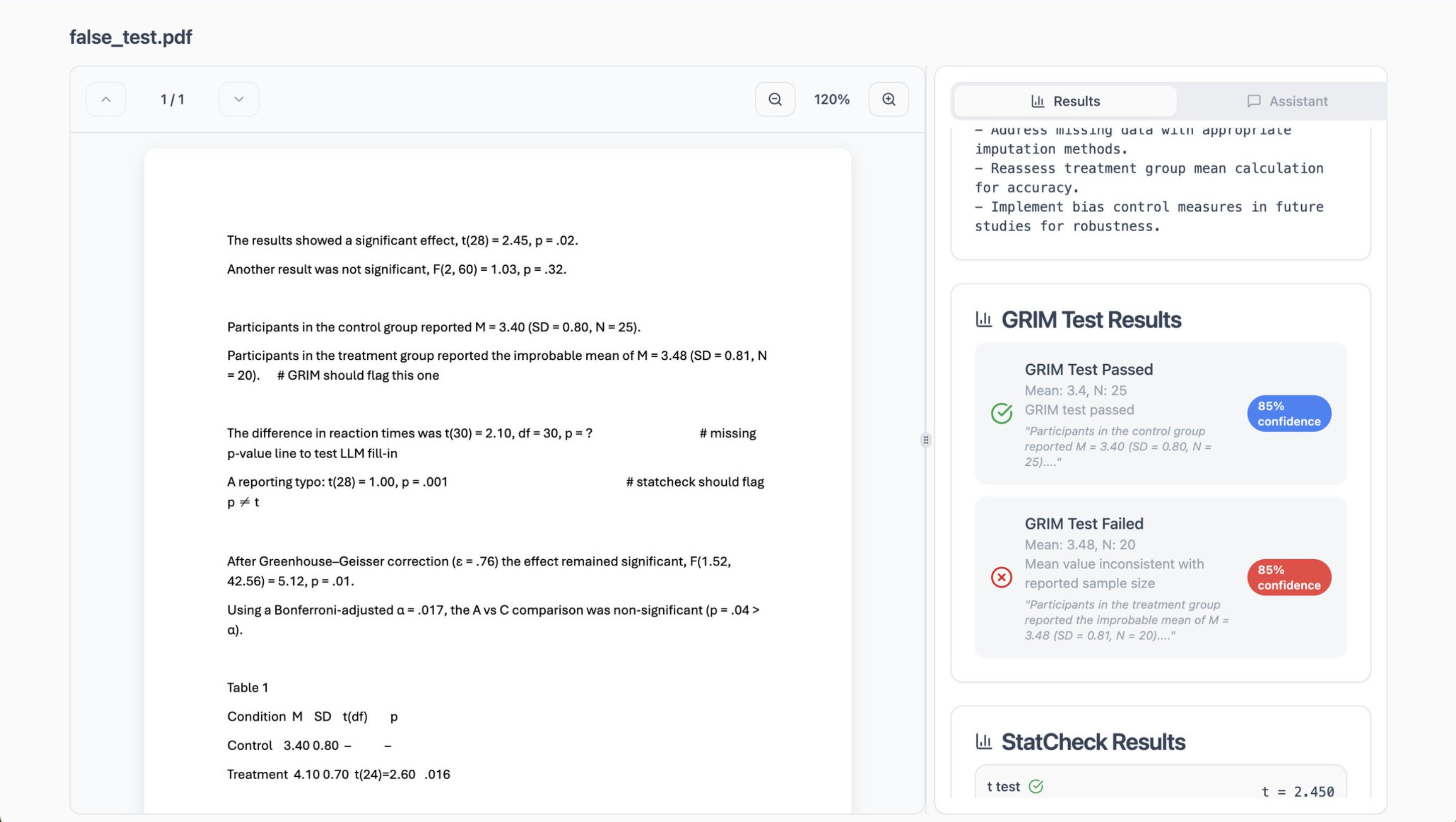The width and height of the screenshot is (1456, 822).
Task: Click the green check icon on GRIM Test Passed
Action: click(1001, 414)
